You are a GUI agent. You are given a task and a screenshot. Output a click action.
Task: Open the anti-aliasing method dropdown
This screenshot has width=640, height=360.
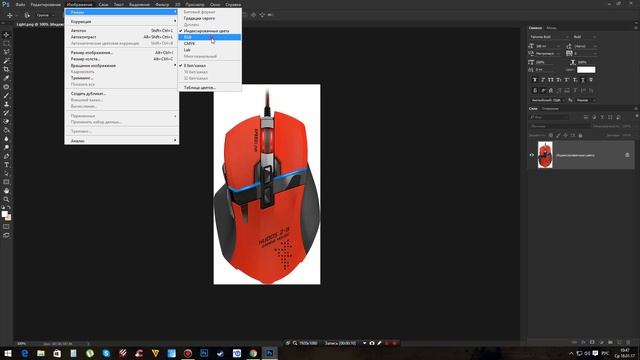point(586,100)
